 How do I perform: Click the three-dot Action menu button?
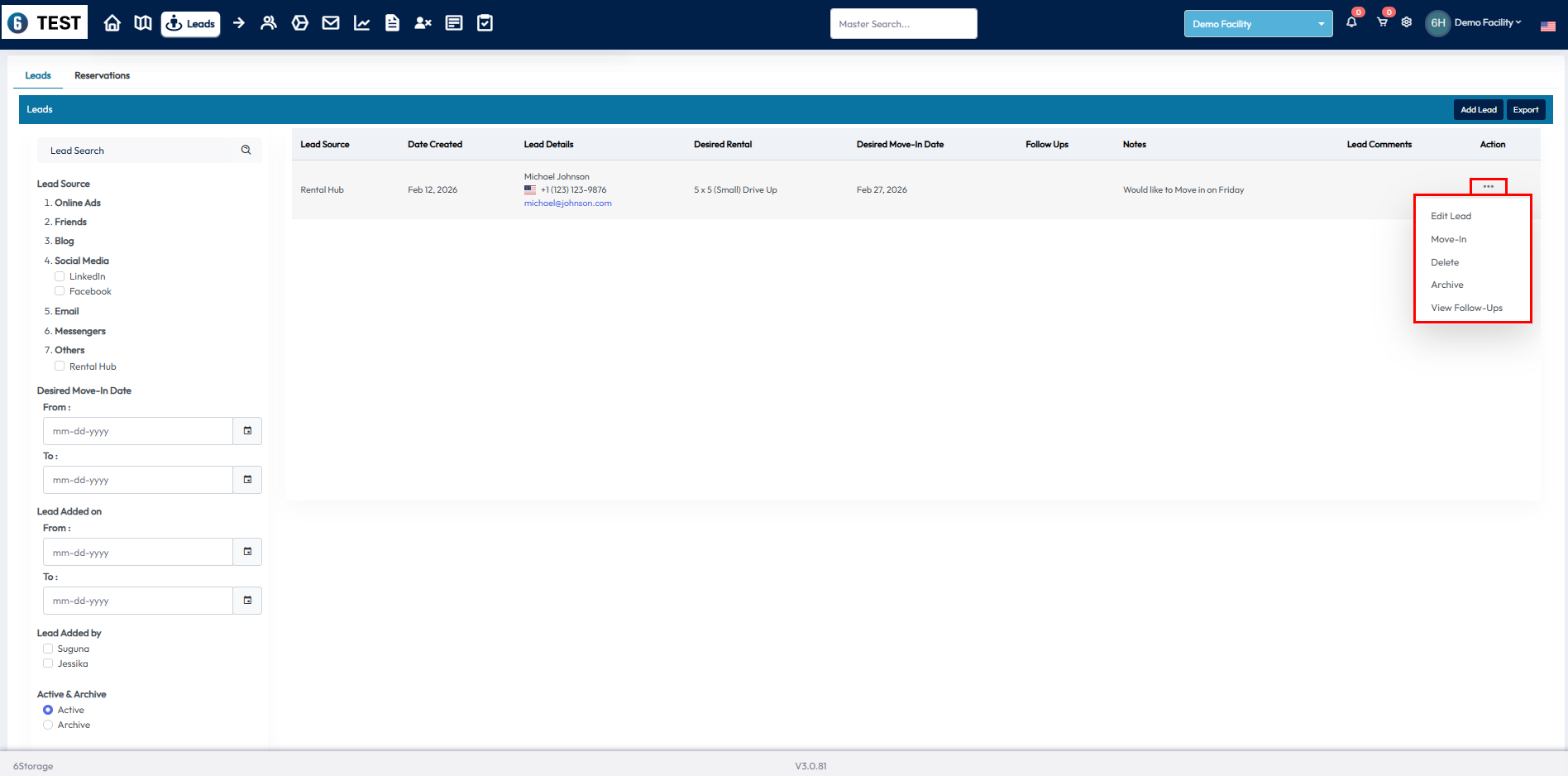tap(1488, 186)
